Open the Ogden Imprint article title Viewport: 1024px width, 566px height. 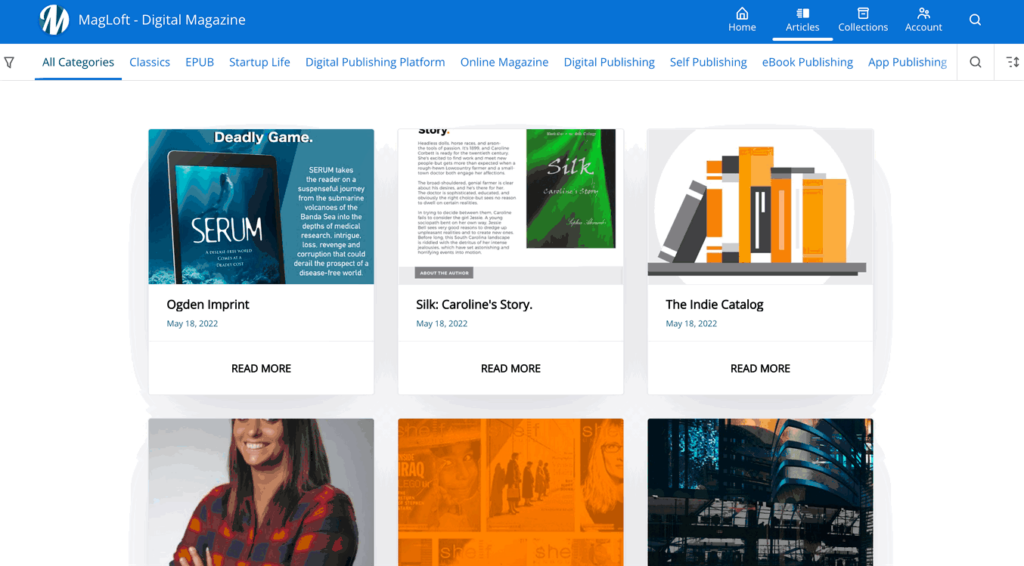point(208,304)
